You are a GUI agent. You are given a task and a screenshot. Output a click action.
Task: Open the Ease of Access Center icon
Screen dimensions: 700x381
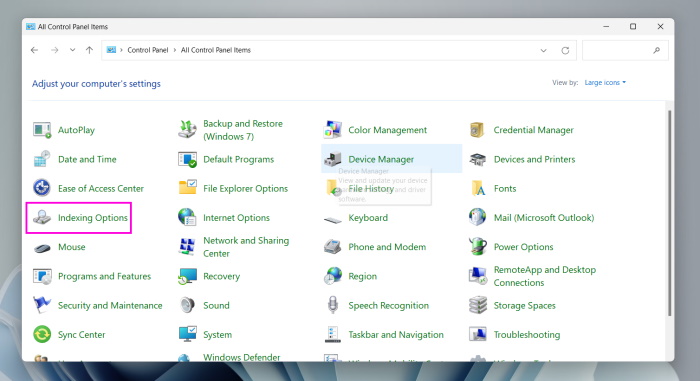(x=42, y=188)
